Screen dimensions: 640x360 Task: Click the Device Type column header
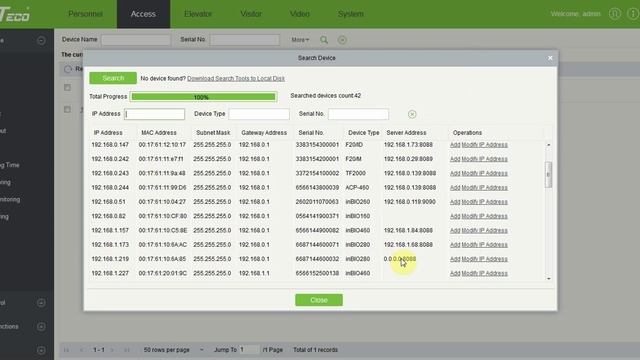[x=364, y=133]
